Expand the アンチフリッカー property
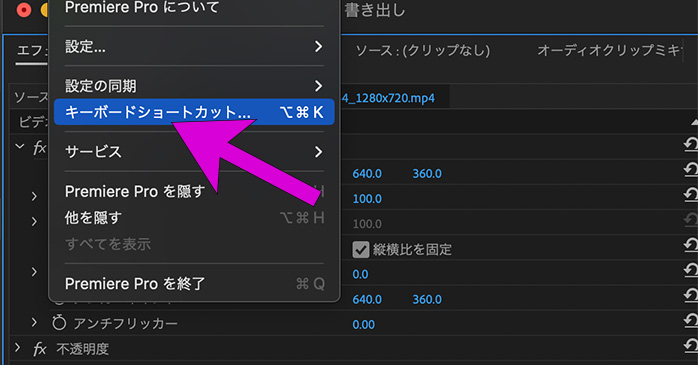The height and width of the screenshot is (365, 698). 34,322
